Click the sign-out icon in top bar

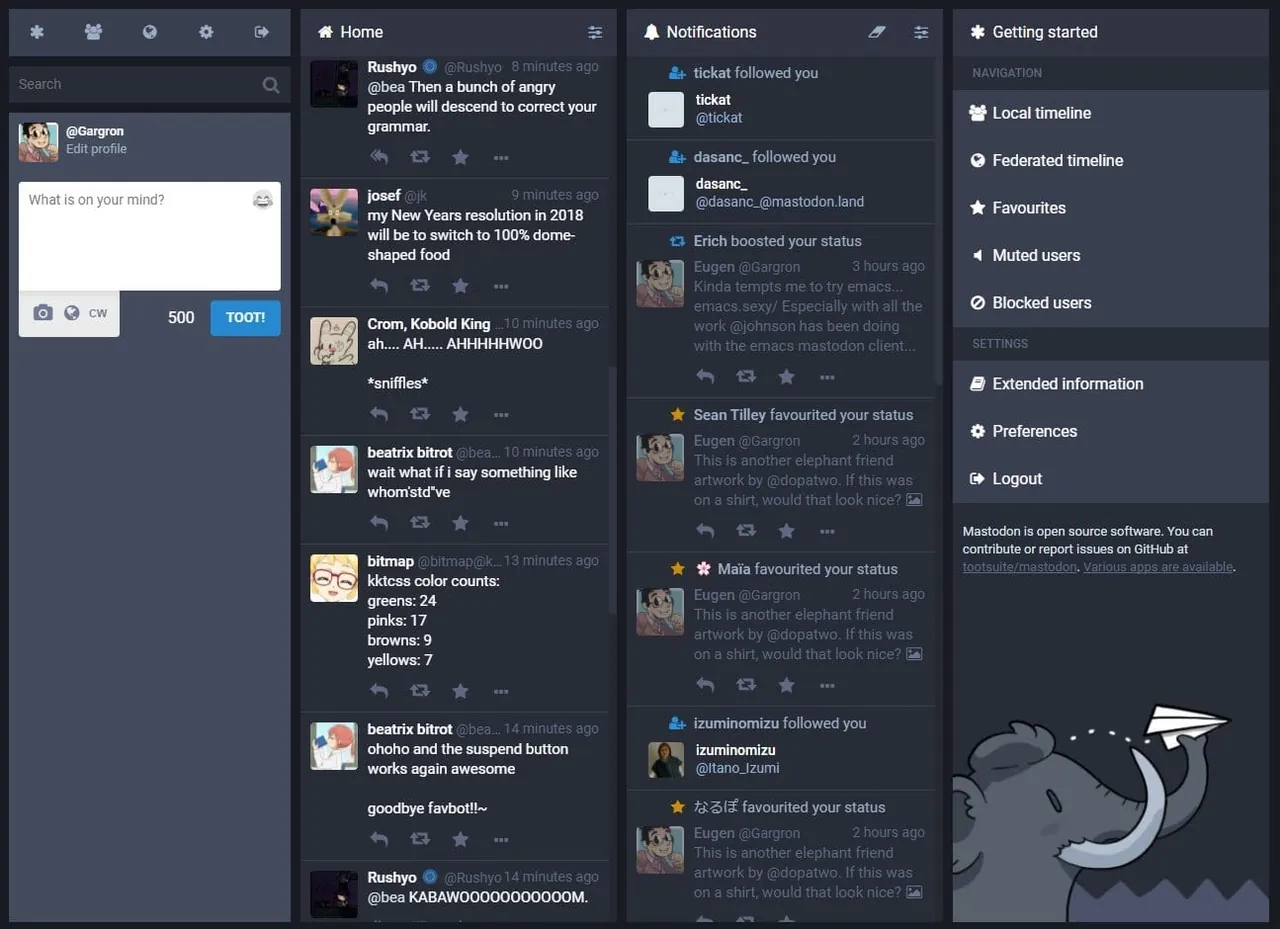pyautogui.click(x=262, y=32)
